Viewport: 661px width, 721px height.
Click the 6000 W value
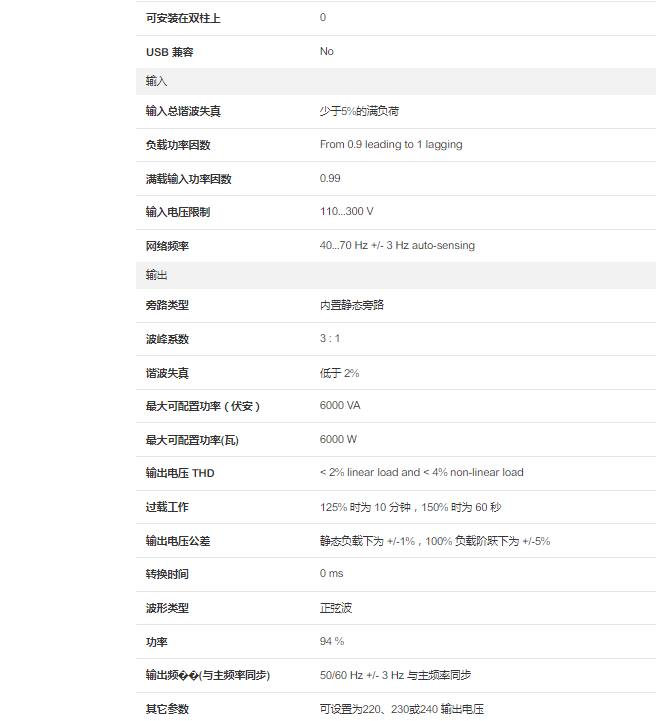(x=338, y=439)
